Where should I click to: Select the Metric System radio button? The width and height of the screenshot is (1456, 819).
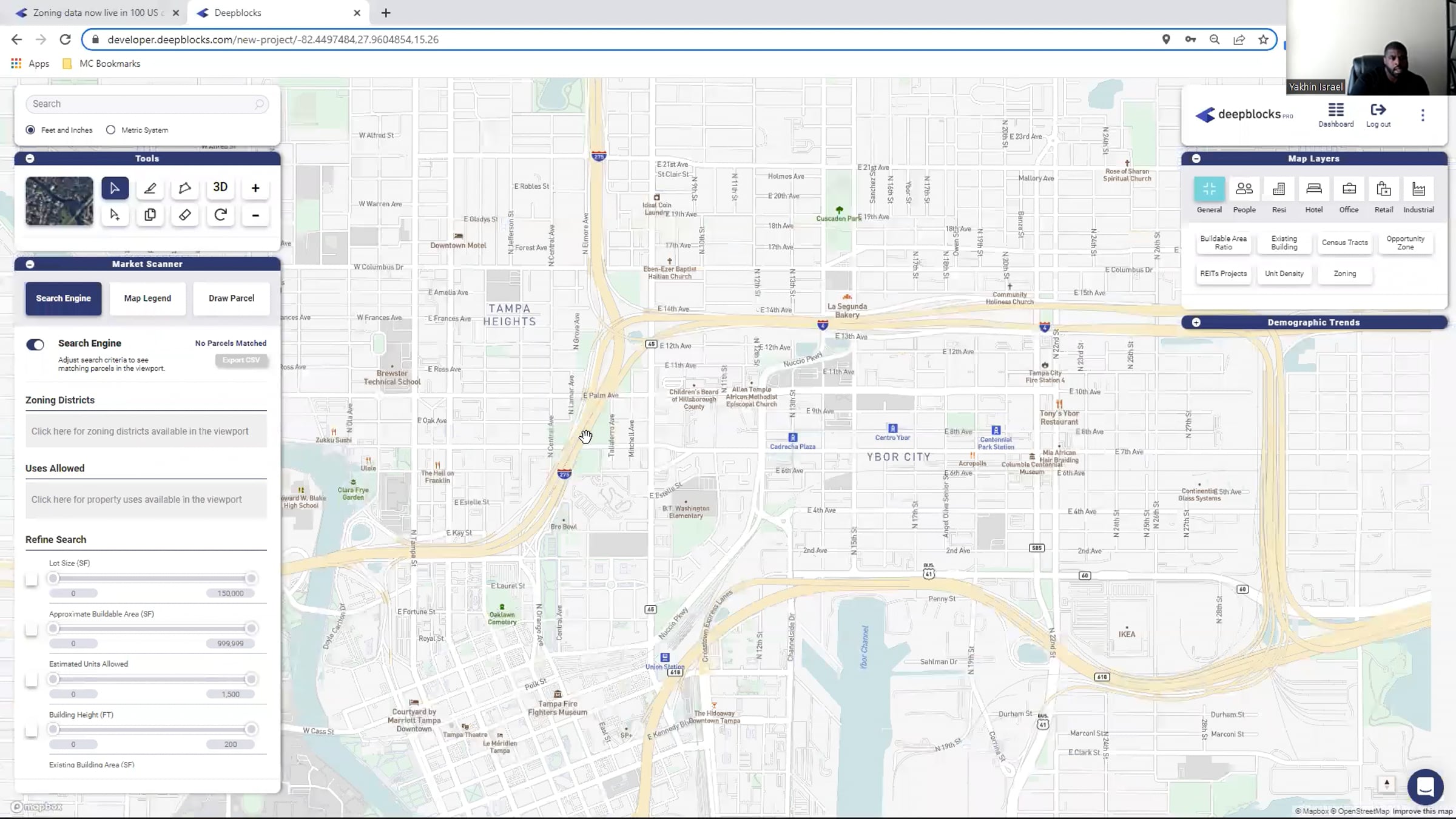click(x=110, y=130)
